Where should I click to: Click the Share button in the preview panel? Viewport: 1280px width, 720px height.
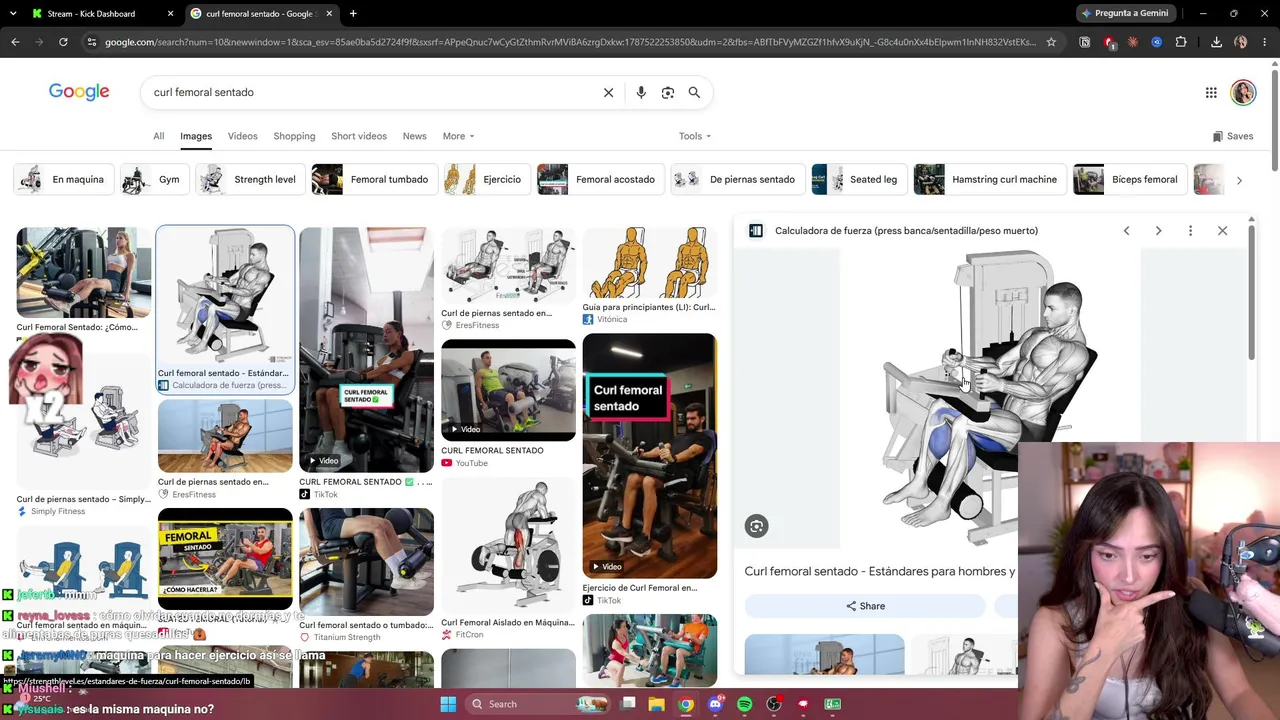[x=865, y=606]
